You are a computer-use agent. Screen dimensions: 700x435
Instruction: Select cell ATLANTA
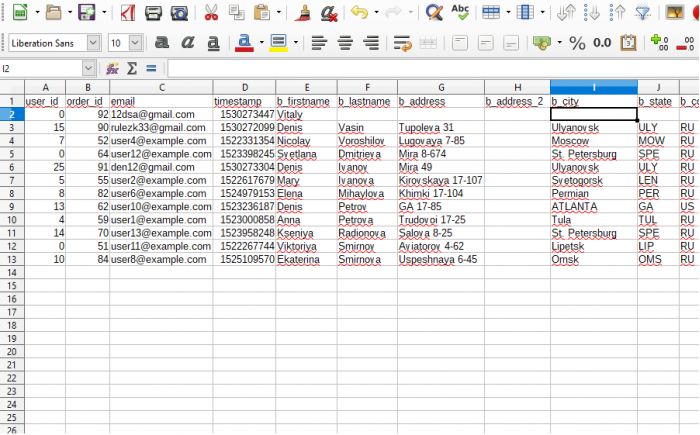tap(594, 207)
